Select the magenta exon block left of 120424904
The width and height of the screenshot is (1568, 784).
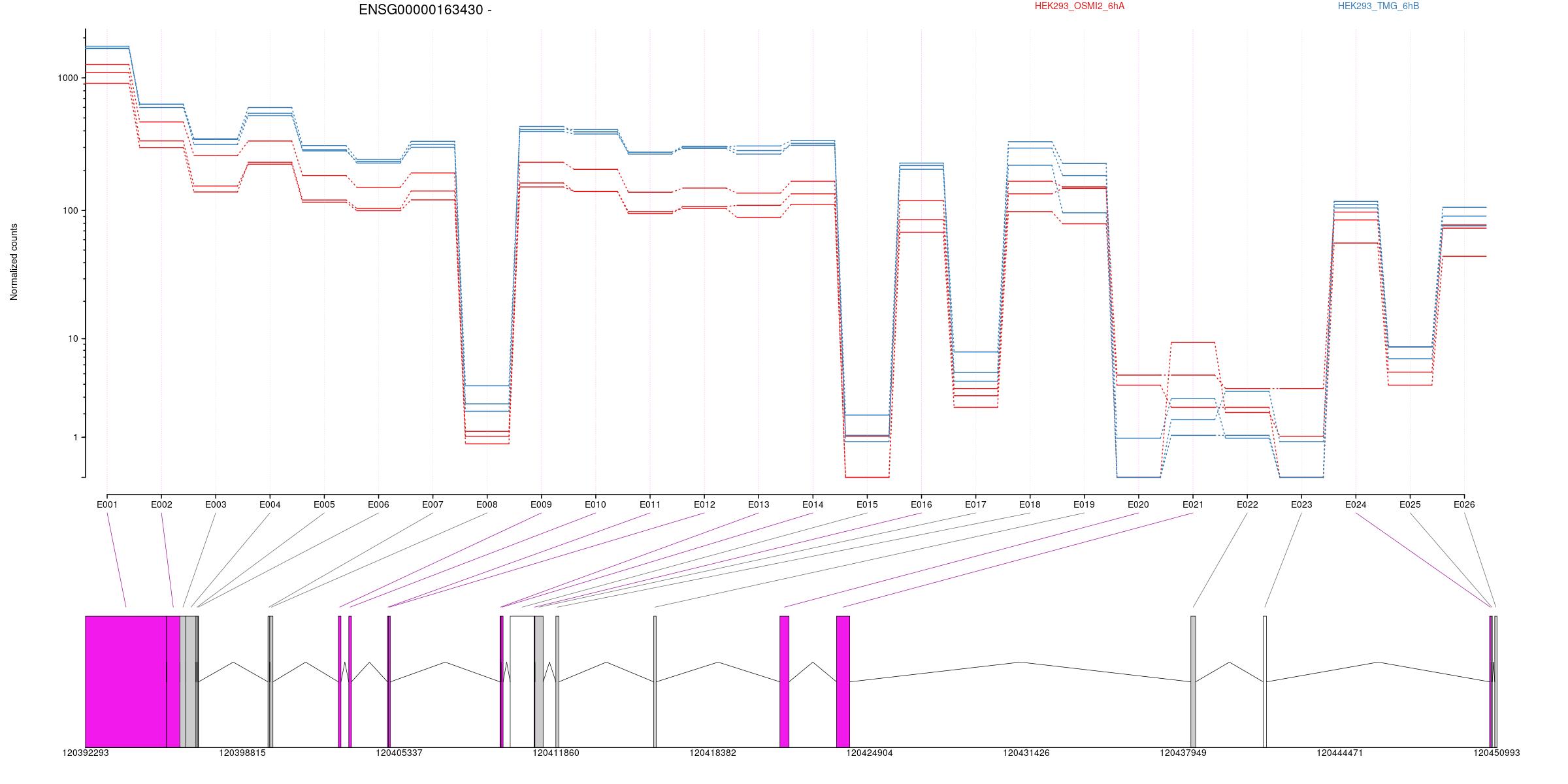pyautogui.click(x=843, y=681)
